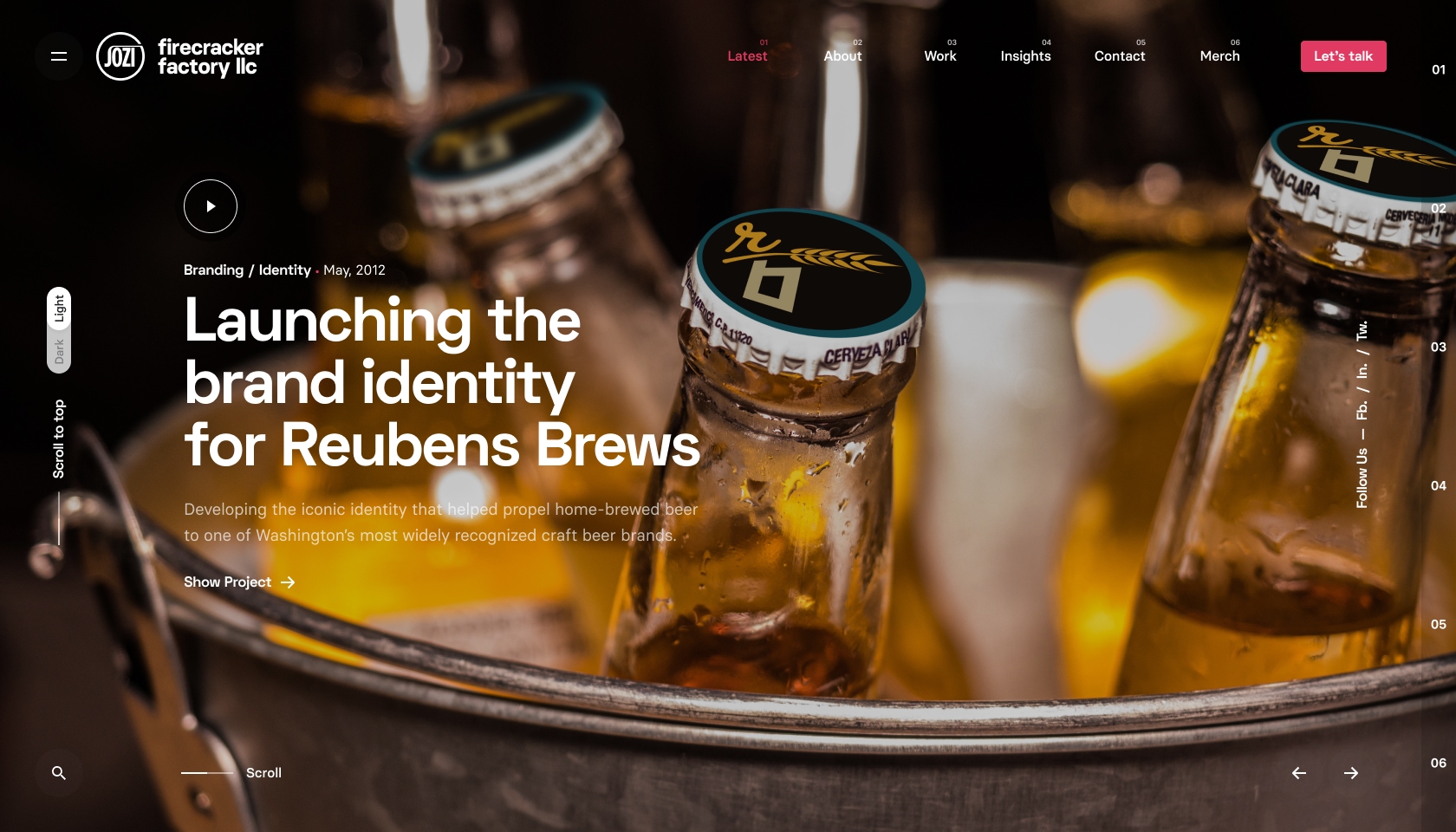Open the Contact nav item
Image resolution: width=1456 pixels, height=832 pixels.
click(1120, 55)
